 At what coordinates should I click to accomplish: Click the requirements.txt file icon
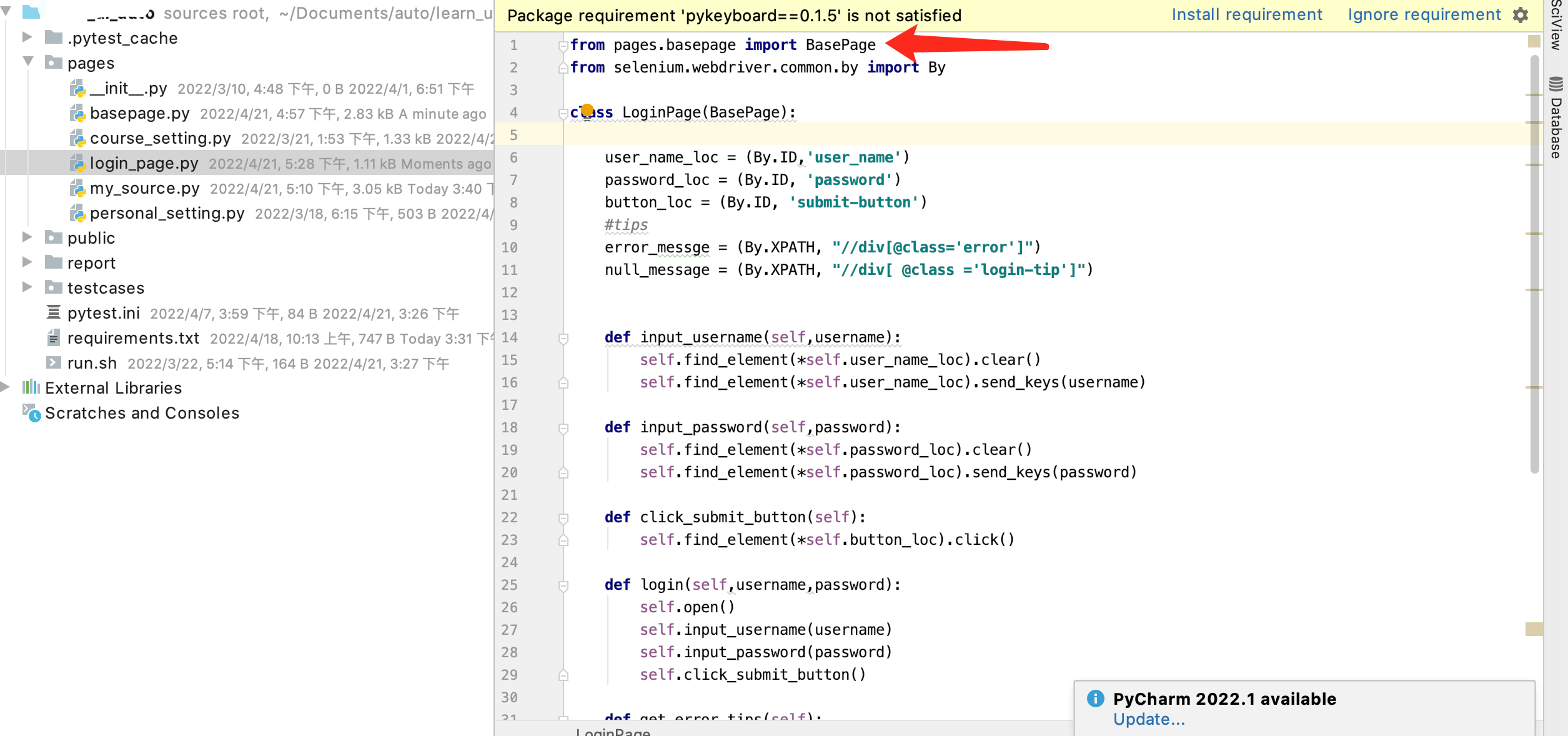point(54,338)
